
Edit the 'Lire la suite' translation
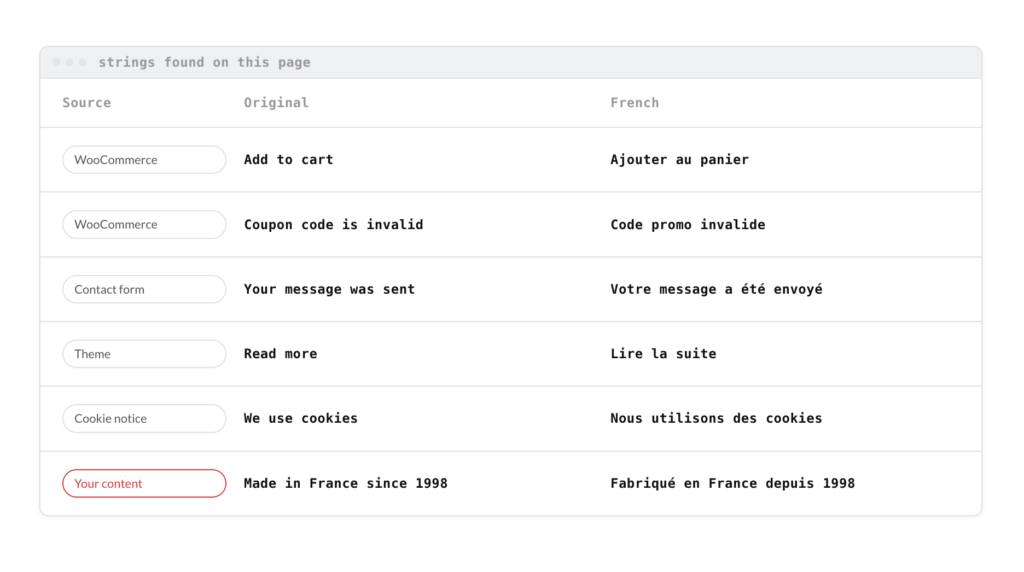(x=664, y=353)
